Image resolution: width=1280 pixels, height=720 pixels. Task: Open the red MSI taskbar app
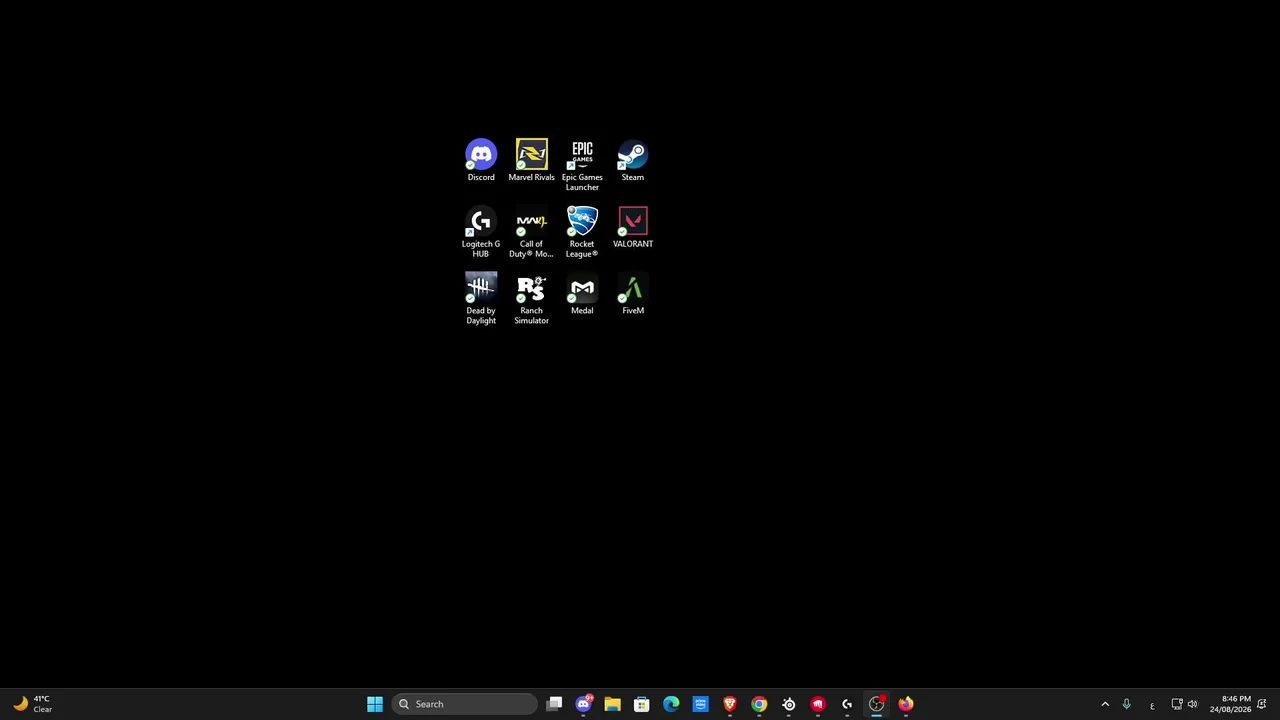point(818,704)
